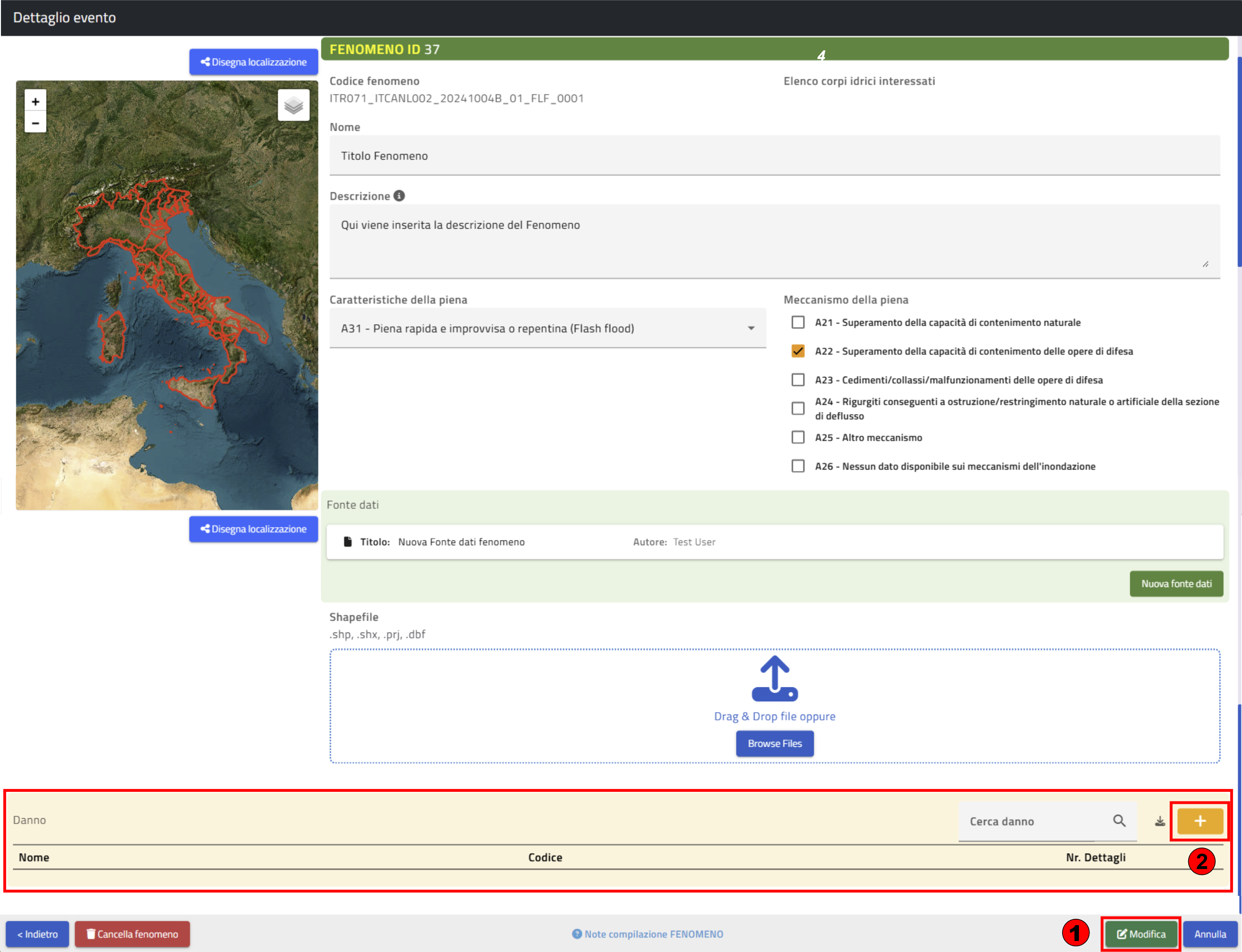
Task: Click the Nome text field
Action: tap(774, 156)
